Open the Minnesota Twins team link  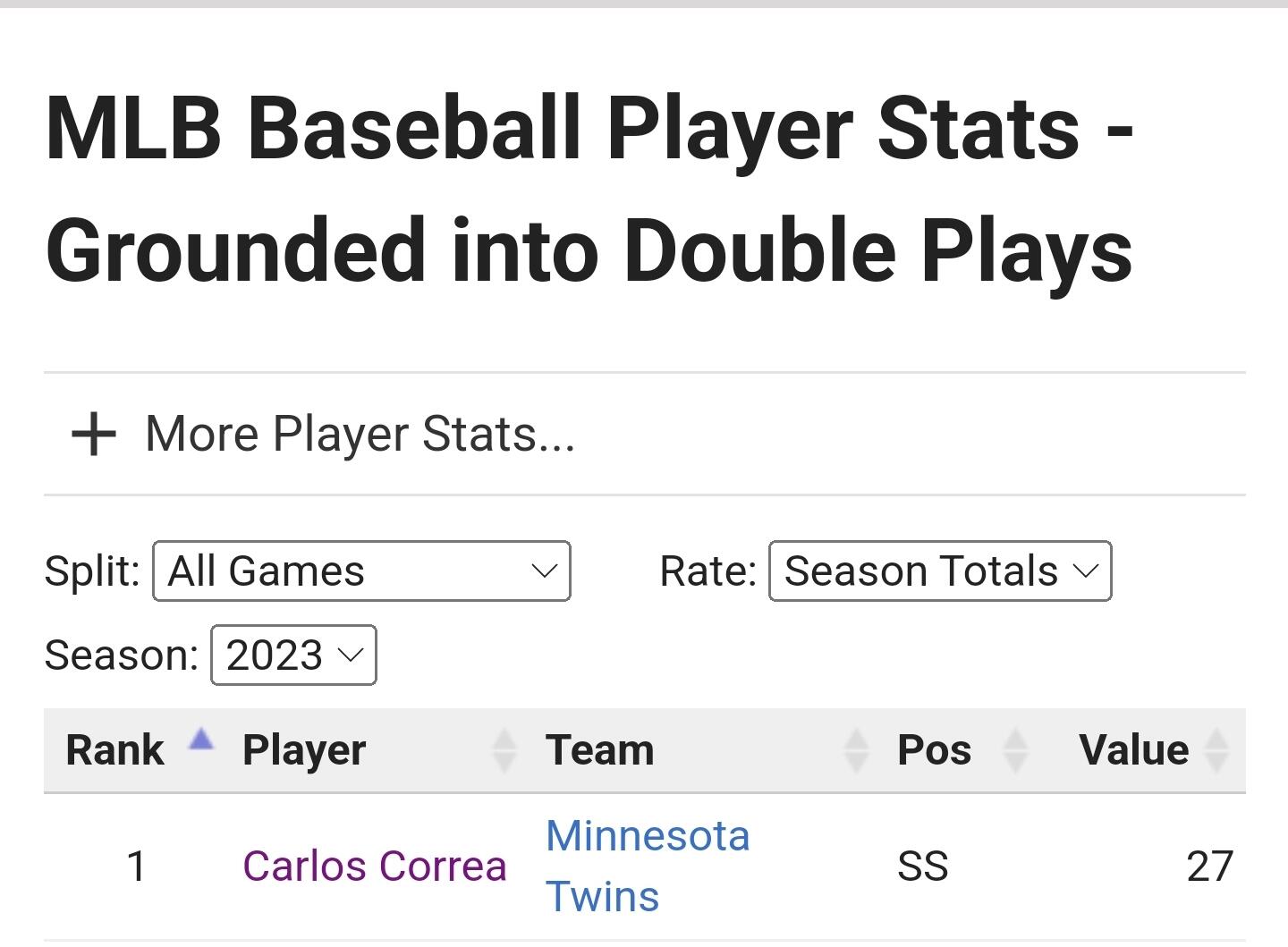click(648, 866)
